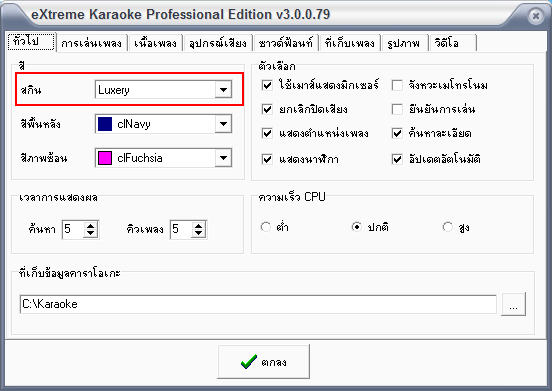Select the ต่ำ CPU speed radio button
The height and width of the screenshot is (391, 552).
point(266,227)
